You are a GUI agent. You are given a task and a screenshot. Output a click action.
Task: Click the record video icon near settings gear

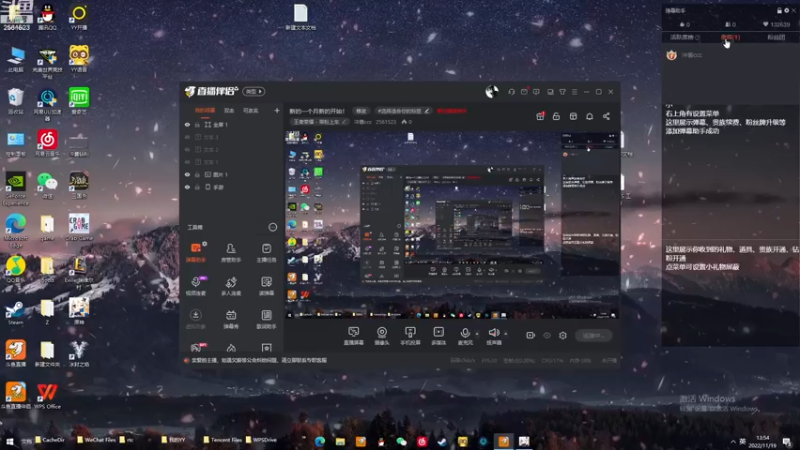(531, 335)
